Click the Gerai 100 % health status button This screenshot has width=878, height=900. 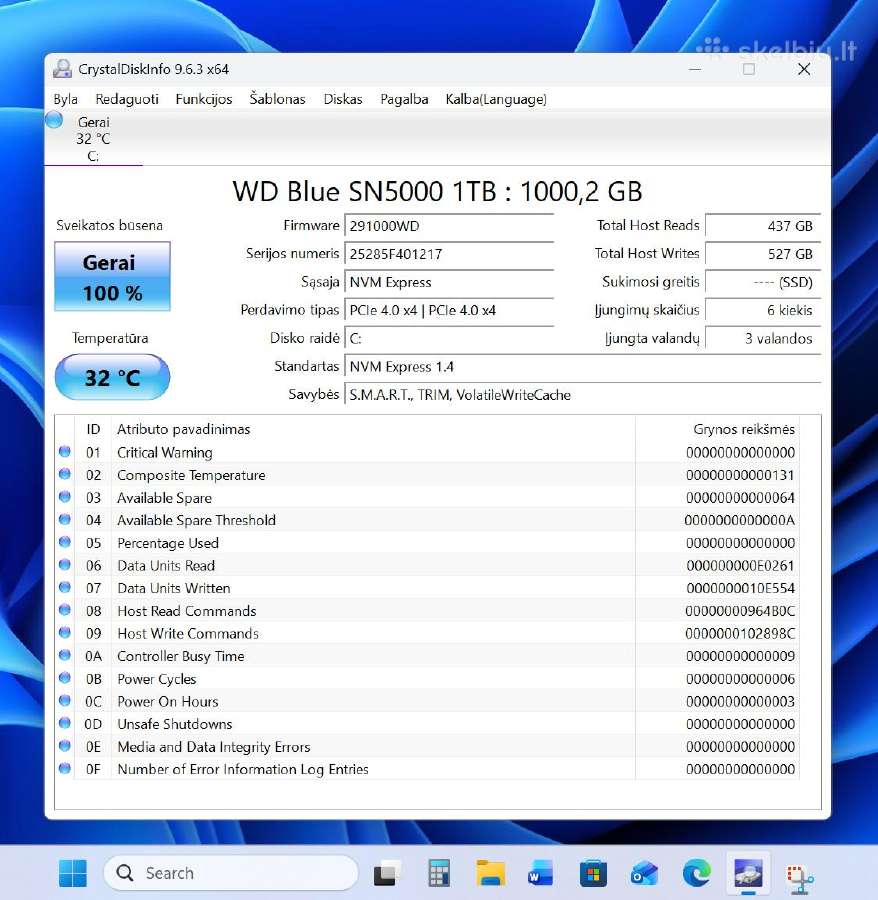pyautogui.click(x=112, y=277)
